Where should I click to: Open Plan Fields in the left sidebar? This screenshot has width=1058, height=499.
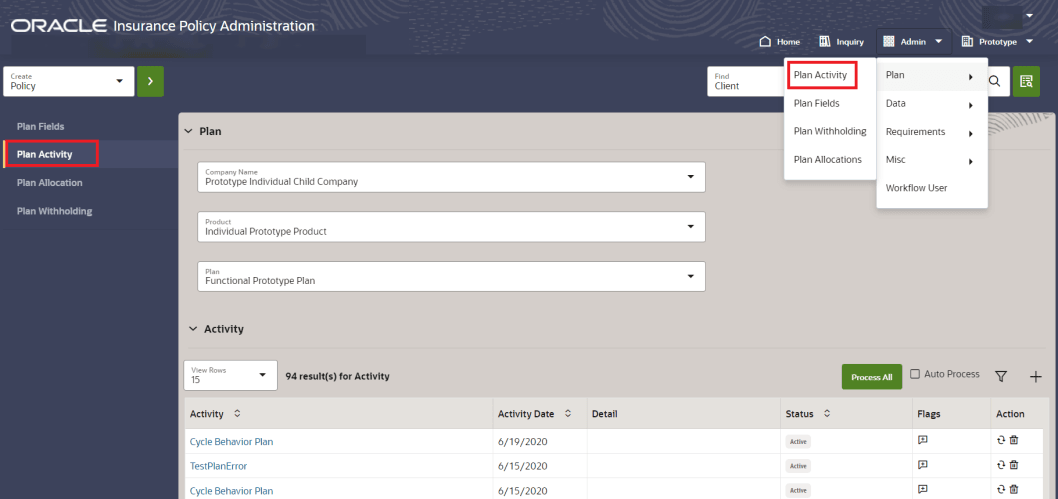point(40,126)
